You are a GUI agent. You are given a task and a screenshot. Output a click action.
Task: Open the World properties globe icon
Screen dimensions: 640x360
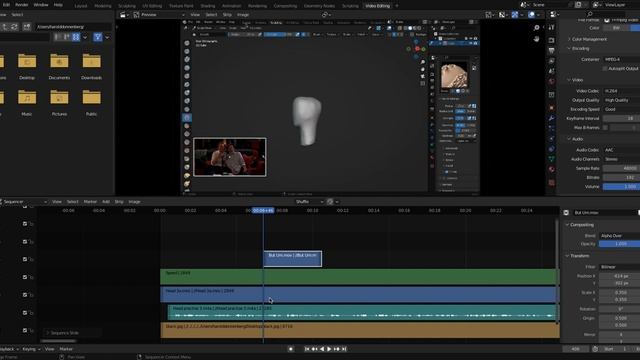551,81
